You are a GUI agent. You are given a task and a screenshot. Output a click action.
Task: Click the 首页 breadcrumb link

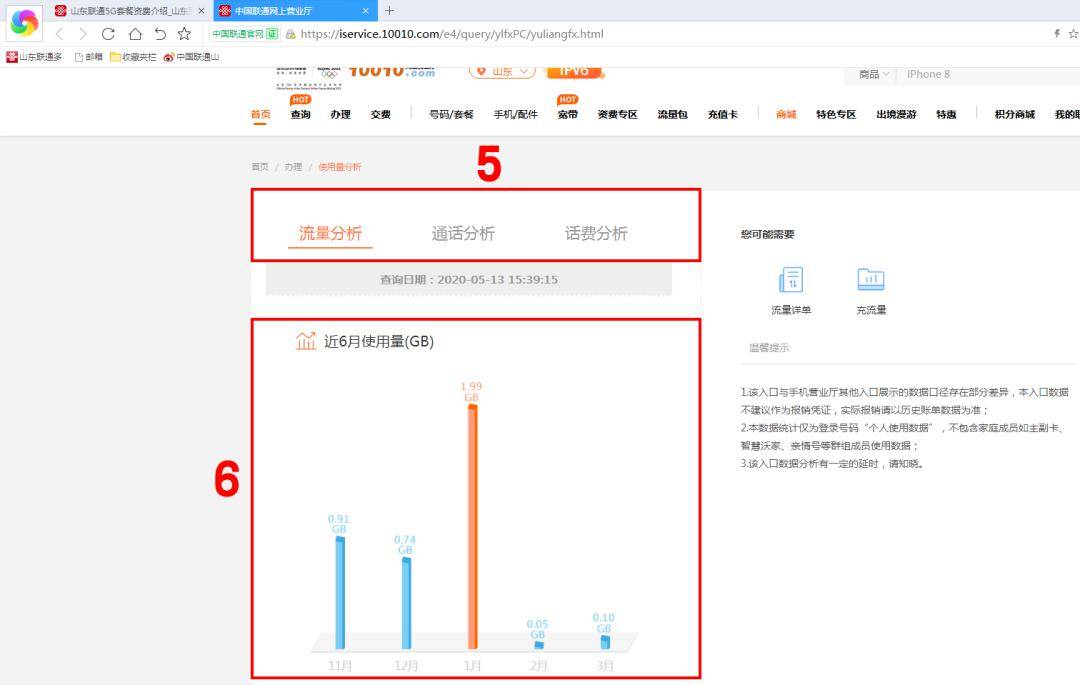coord(260,167)
